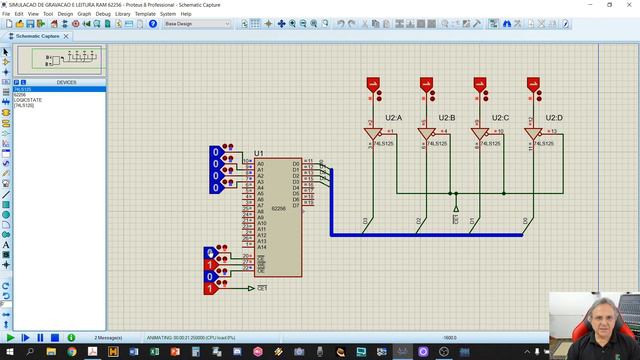This screenshot has height=360, width=640.
Task: Select the 2D Graphics Box tool
Action: (x=6, y=205)
